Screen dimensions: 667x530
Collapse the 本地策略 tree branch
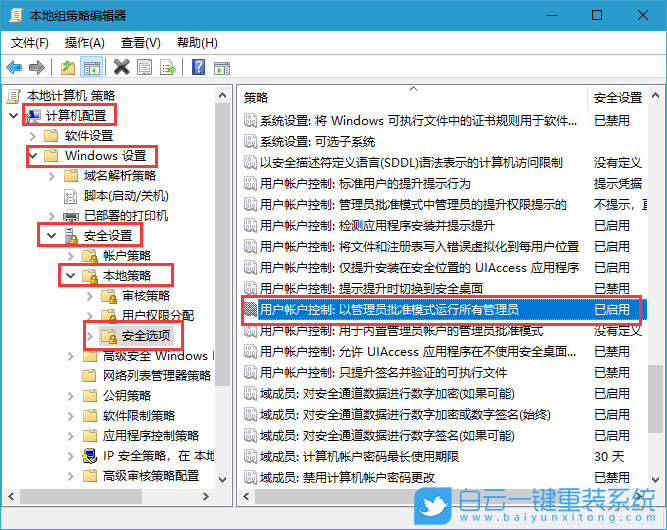pyautogui.click(x=69, y=276)
